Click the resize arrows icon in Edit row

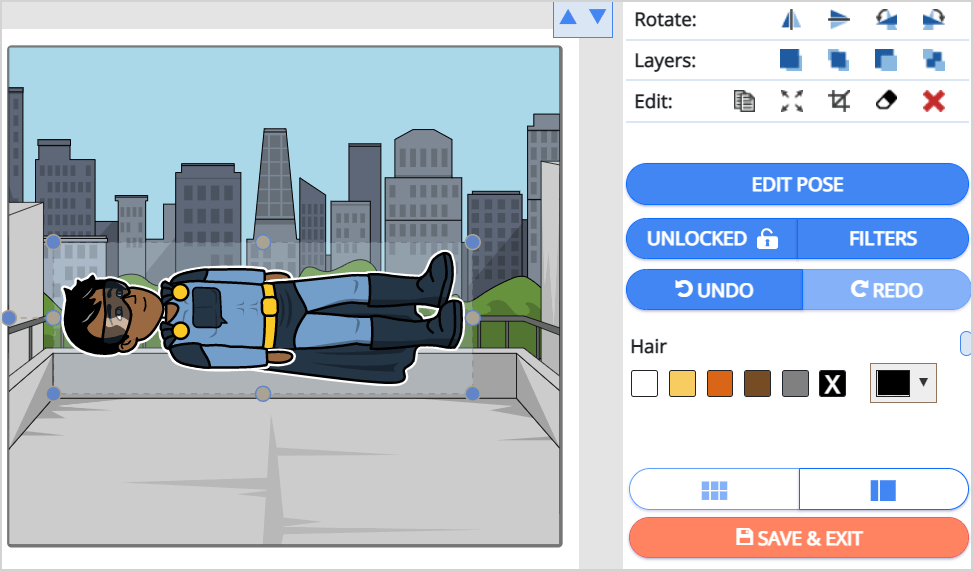pos(791,101)
